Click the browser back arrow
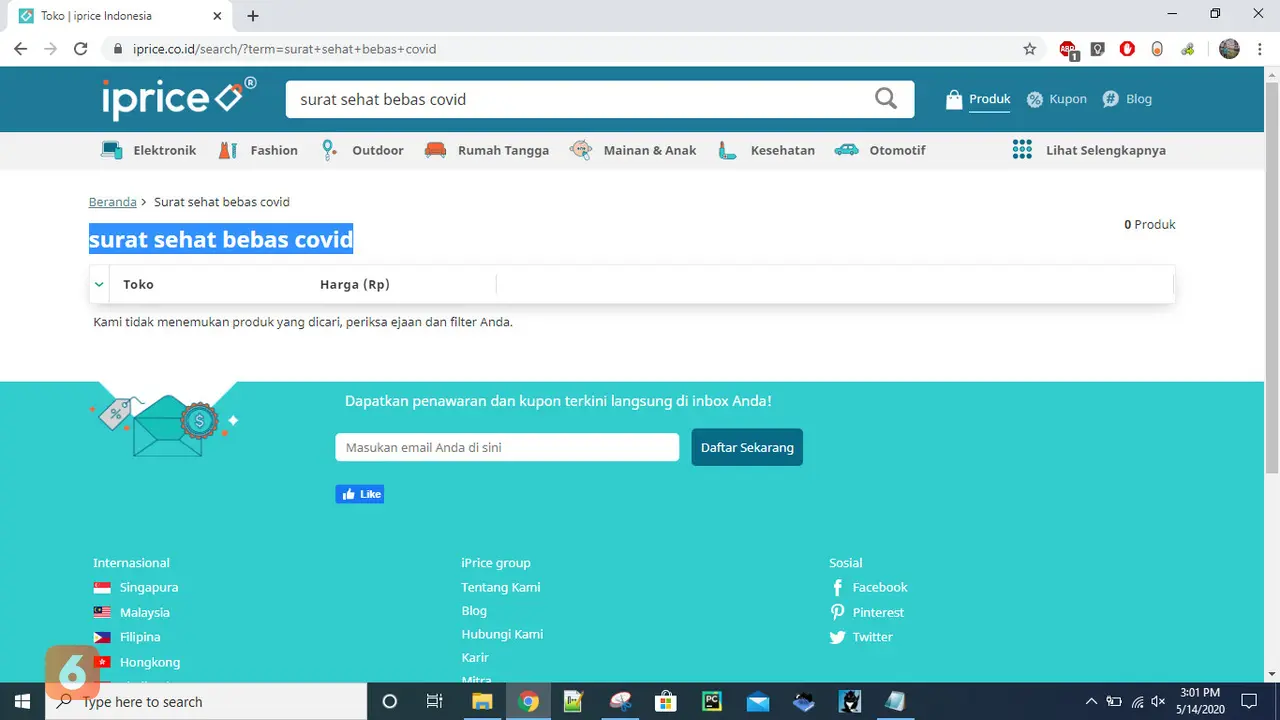 tap(21, 49)
